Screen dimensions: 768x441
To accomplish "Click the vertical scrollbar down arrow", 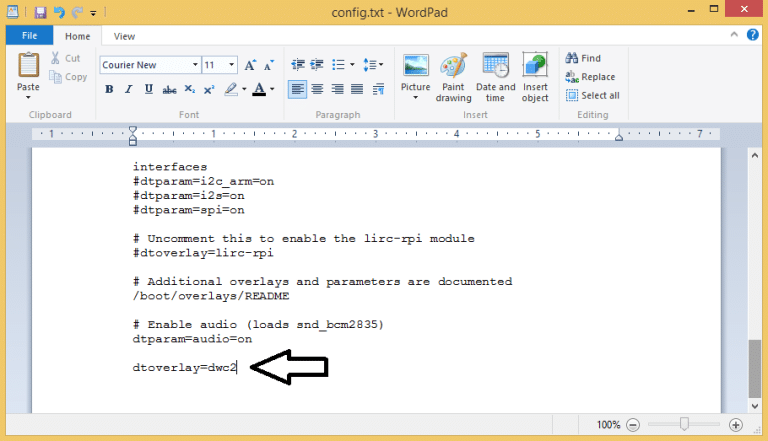I will [x=755, y=406].
